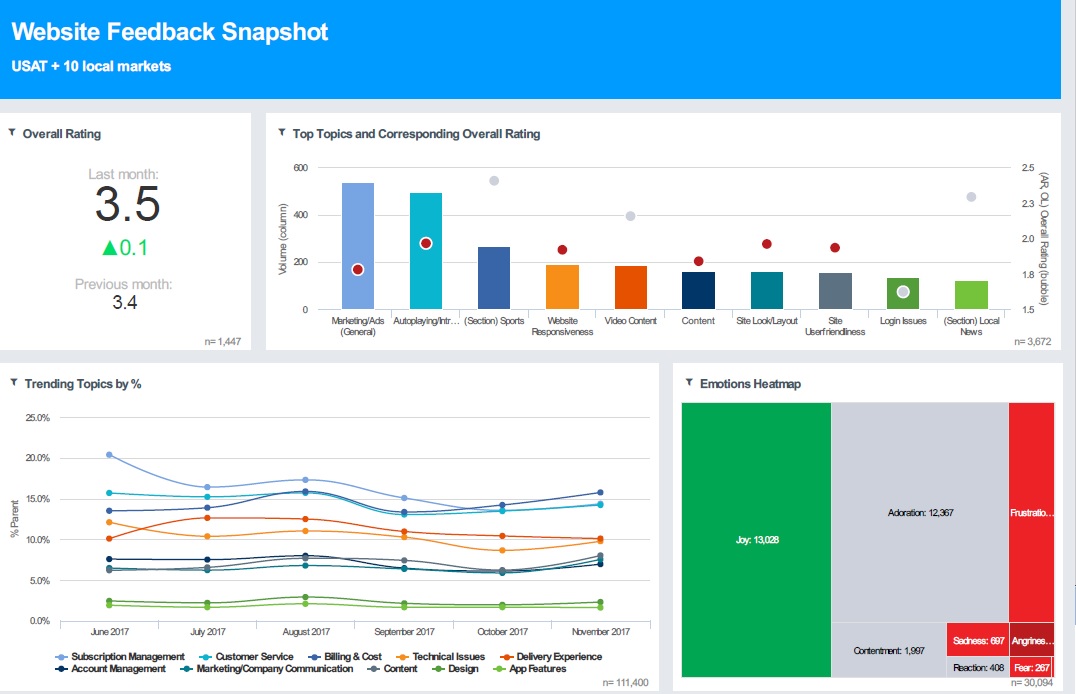Screen dimensions: 1076x694
Task: Toggle the Content legend entry
Action: pos(393,669)
